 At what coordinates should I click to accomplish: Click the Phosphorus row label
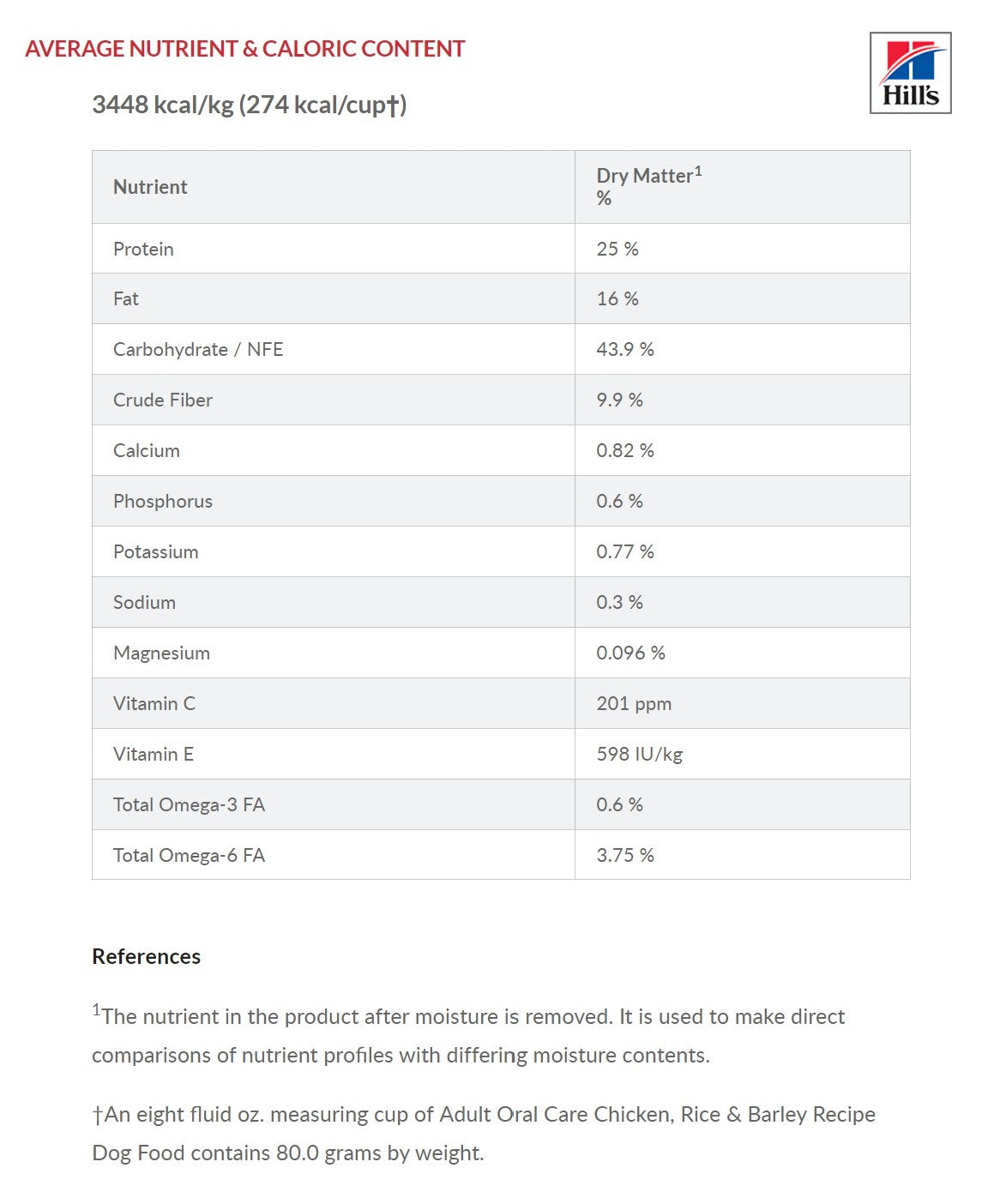point(163,501)
